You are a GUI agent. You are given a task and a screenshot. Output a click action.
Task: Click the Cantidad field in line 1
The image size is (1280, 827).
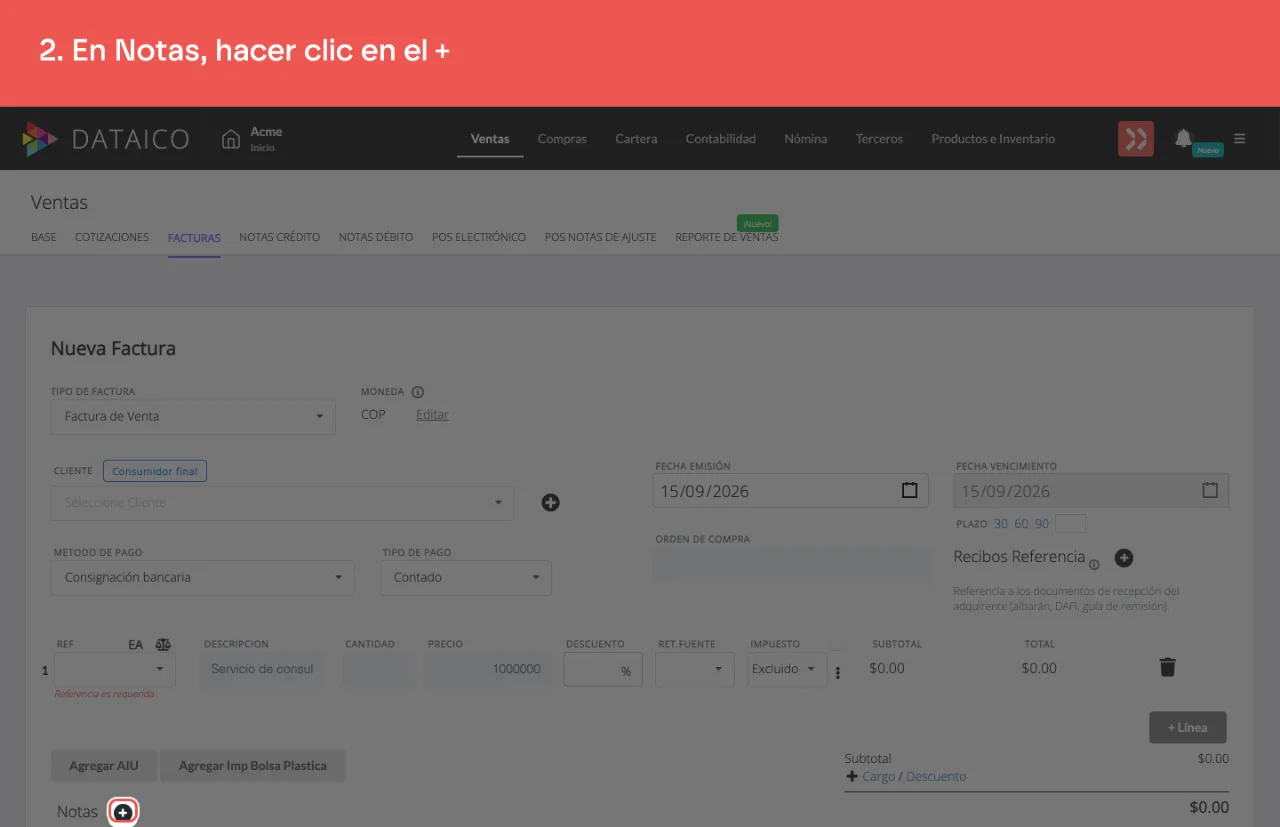coord(378,669)
